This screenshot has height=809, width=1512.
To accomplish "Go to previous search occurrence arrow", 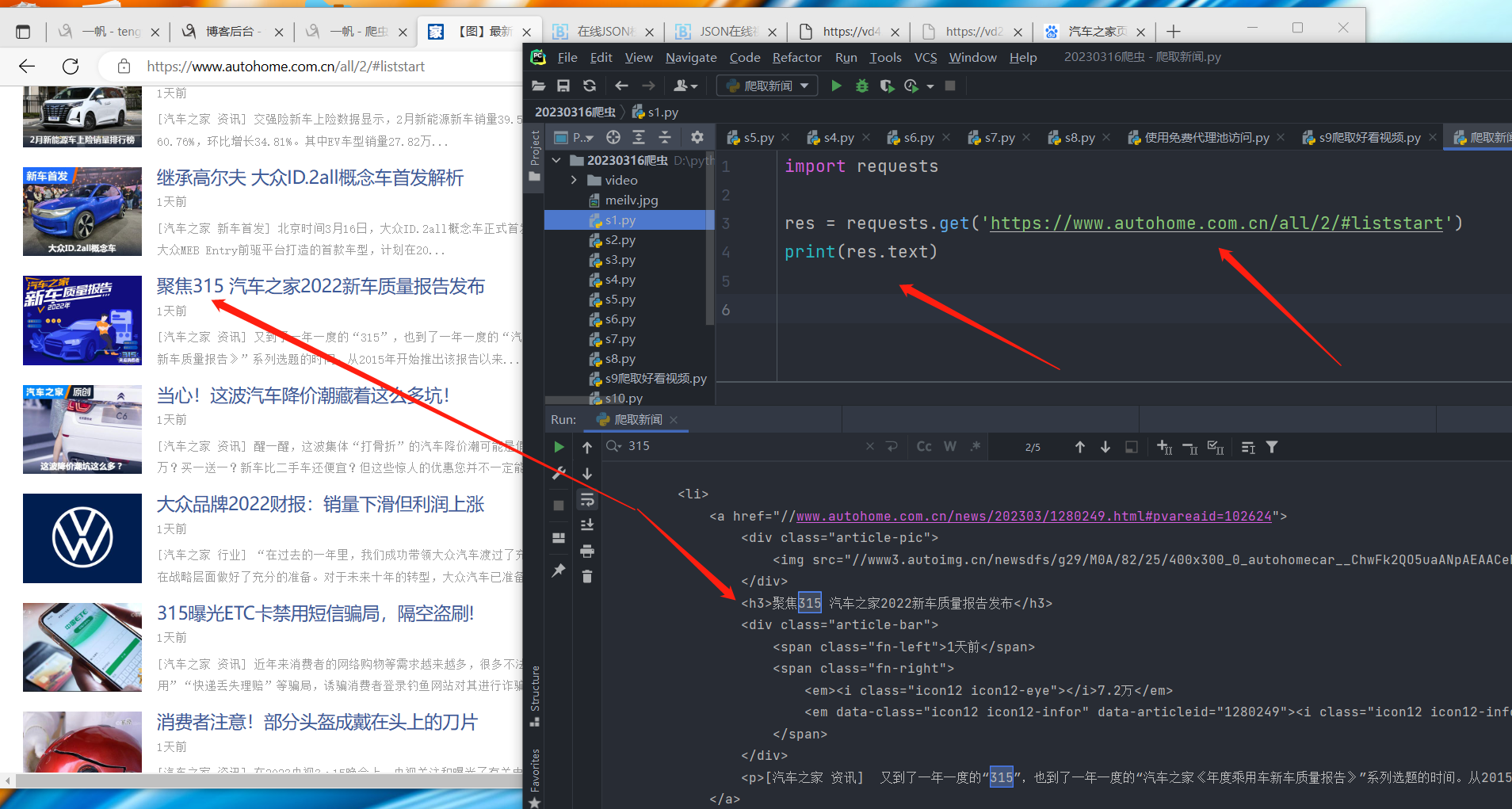I will [1079, 447].
